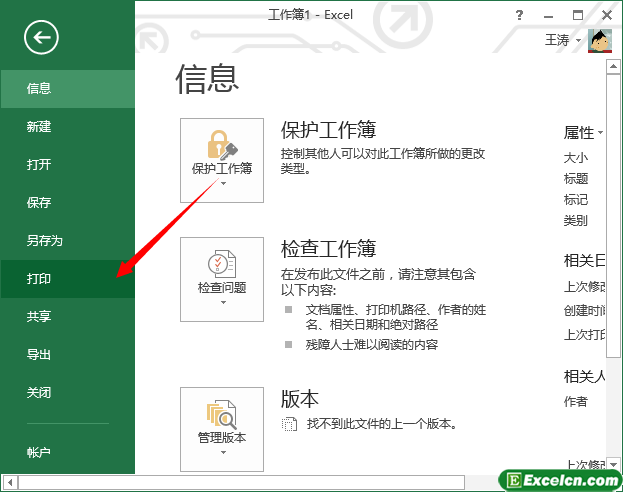Click the 信息 page title

point(207,79)
